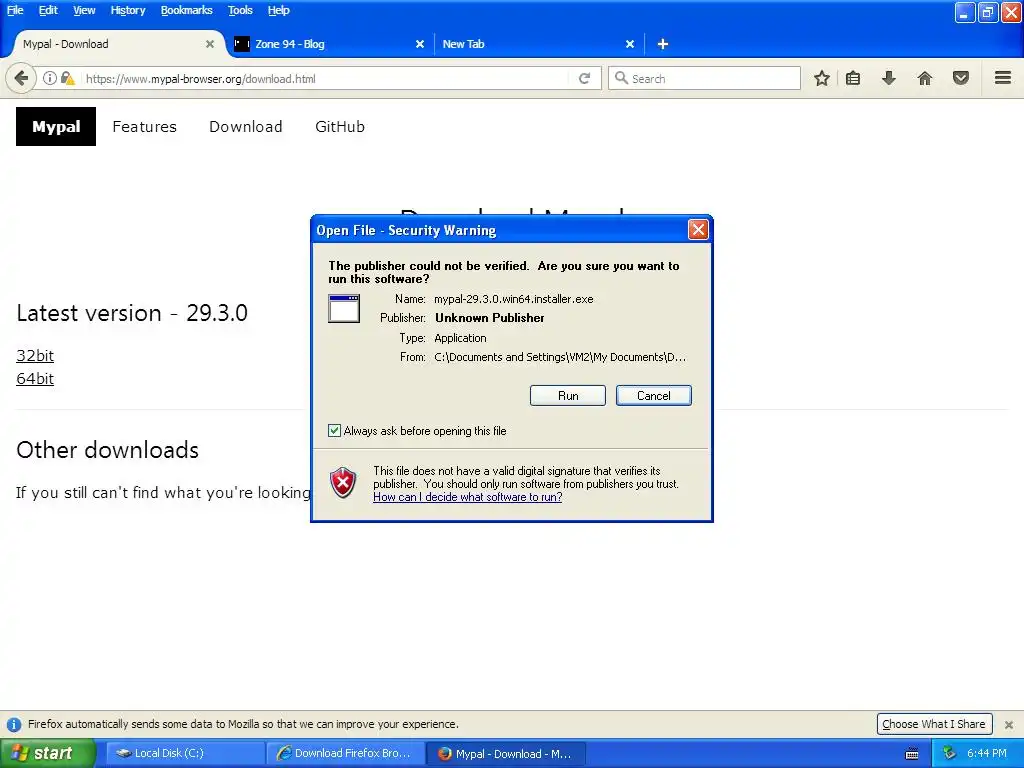Open the Help menu
The width and height of the screenshot is (1024, 768).
click(x=278, y=10)
